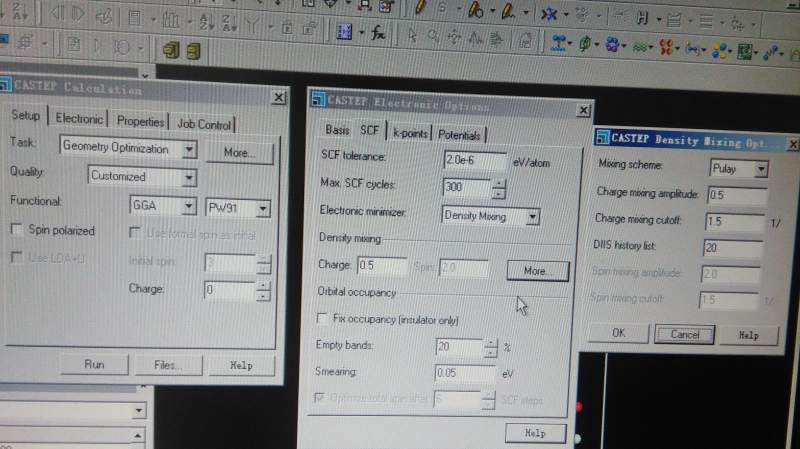Screen dimensions: 800x449
Task: Increase the Empty bands percentage
Action: [490, 343]
